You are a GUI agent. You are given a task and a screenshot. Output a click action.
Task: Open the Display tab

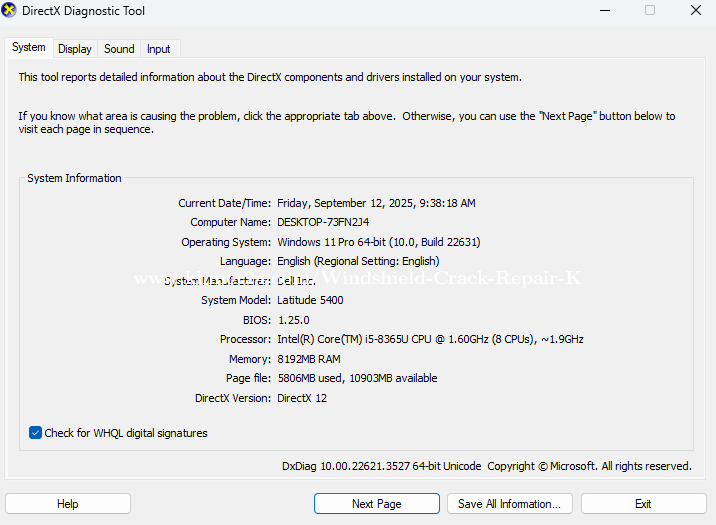tap(74, 49)
